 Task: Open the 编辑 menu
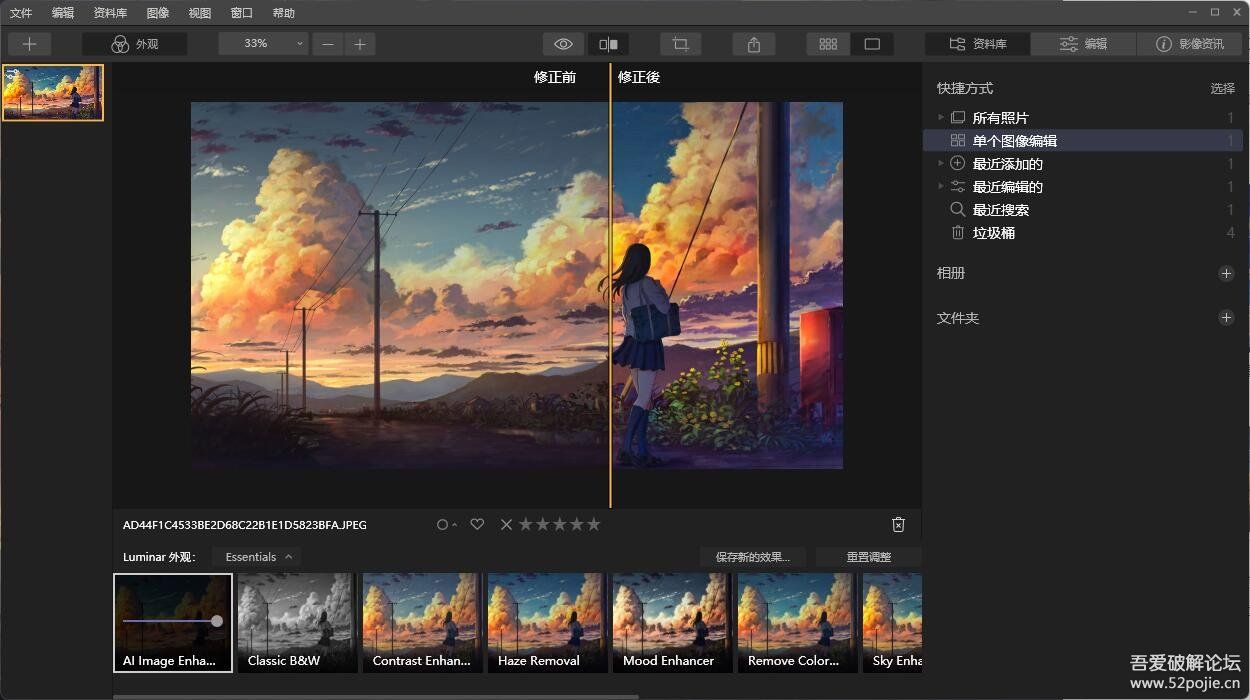(x=63, y=13)
